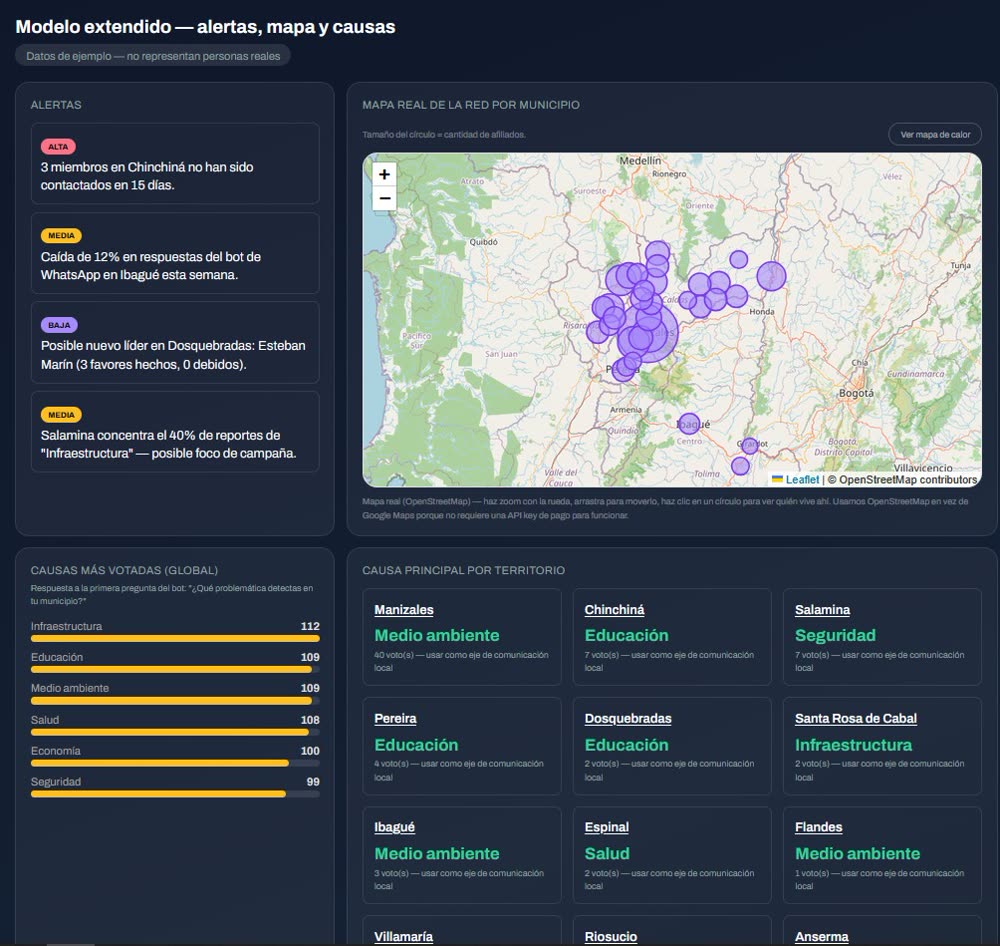The width and height of the screenshot is (1000, 946).
Task: Click the 'Medio ambiente' cause under Flandes
Action: coord(857,854)
